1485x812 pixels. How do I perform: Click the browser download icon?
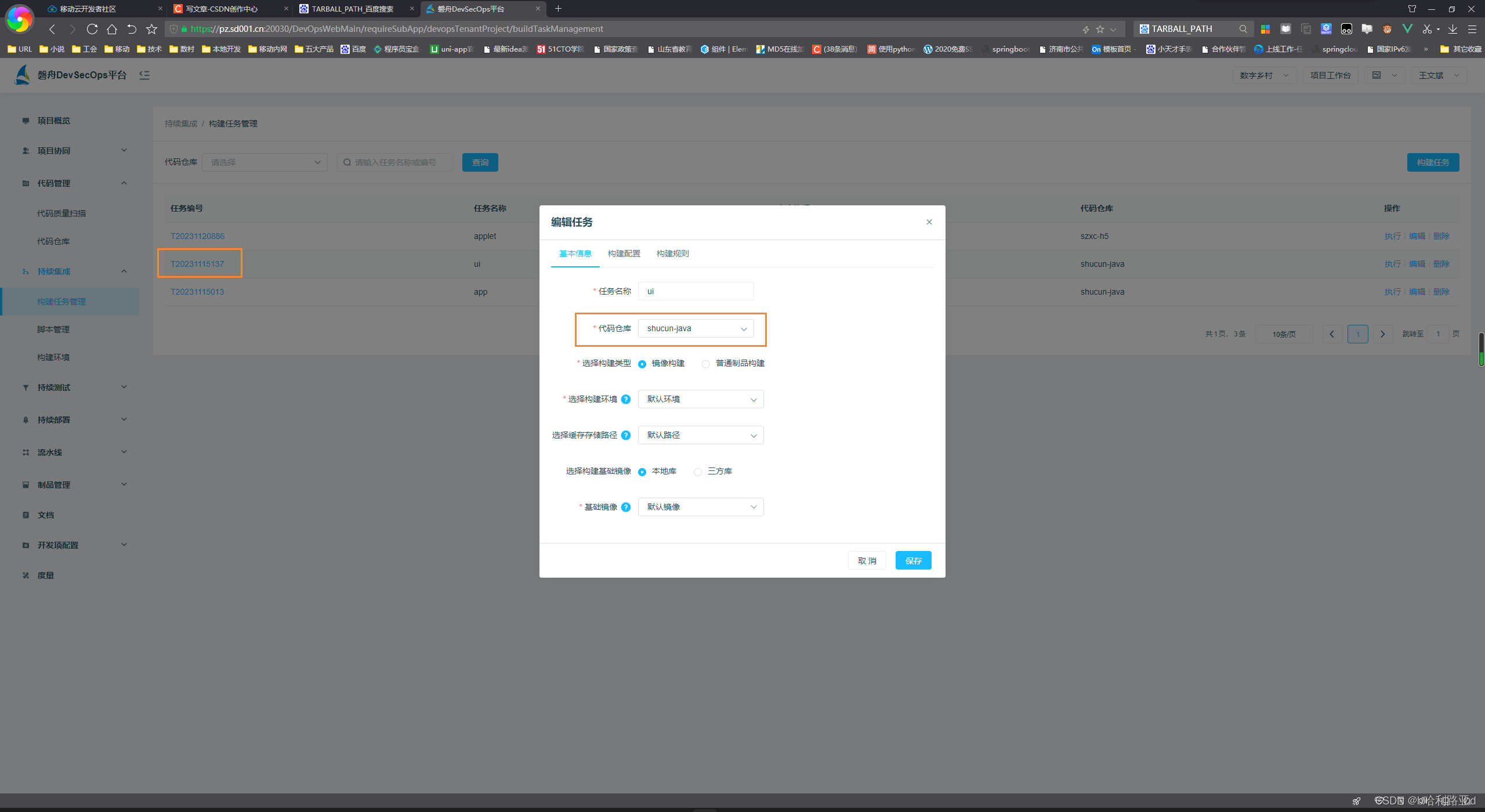click(1452, 29)
